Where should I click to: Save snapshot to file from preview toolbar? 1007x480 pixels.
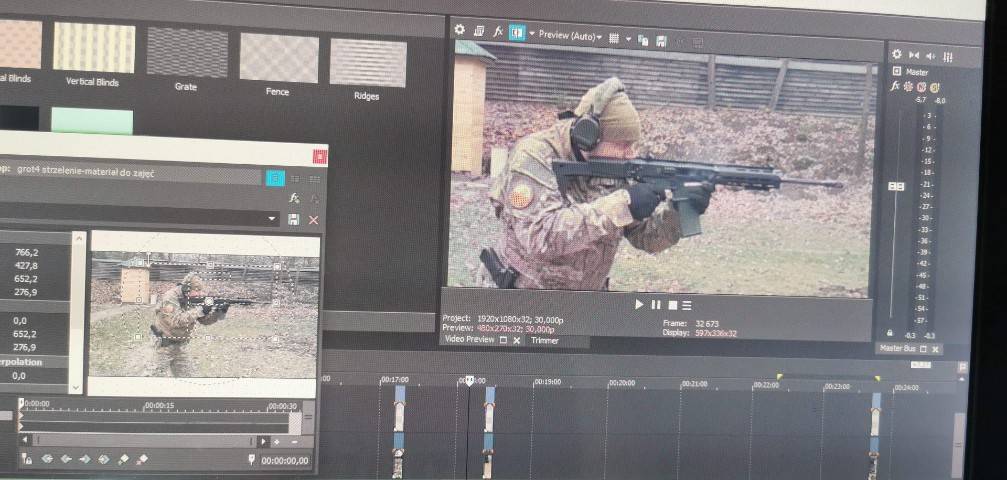click(x=660, y=41)
